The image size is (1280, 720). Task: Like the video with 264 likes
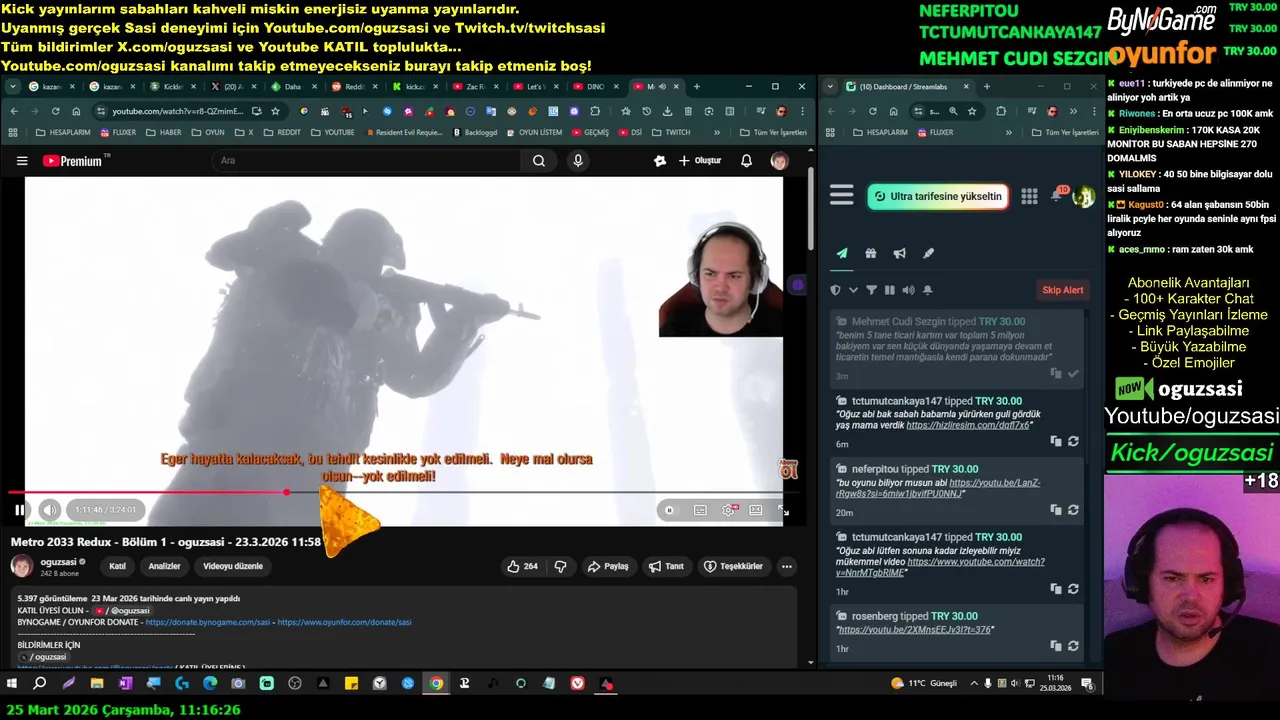(523, 566)
